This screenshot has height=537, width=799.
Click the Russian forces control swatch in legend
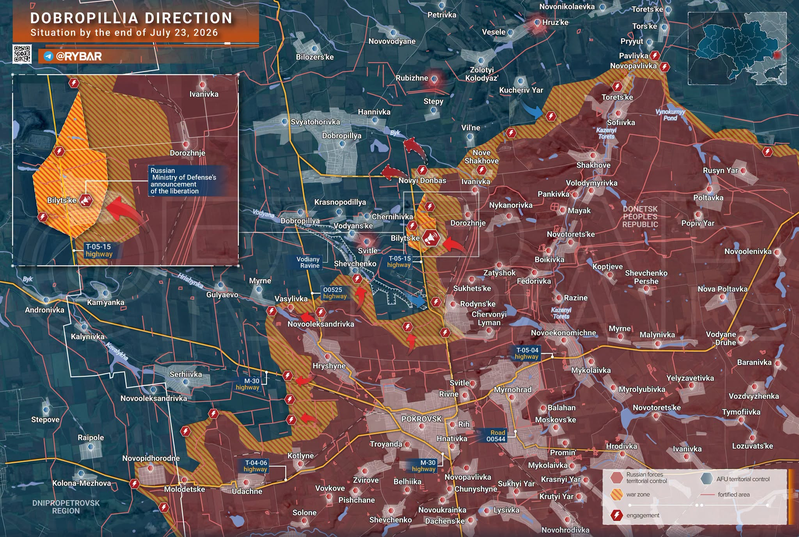point(617,478)
